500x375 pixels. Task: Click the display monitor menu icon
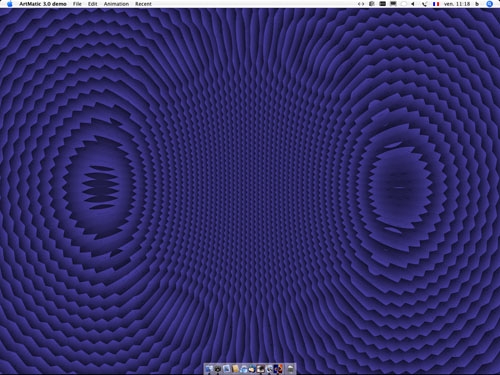point(393,4)
